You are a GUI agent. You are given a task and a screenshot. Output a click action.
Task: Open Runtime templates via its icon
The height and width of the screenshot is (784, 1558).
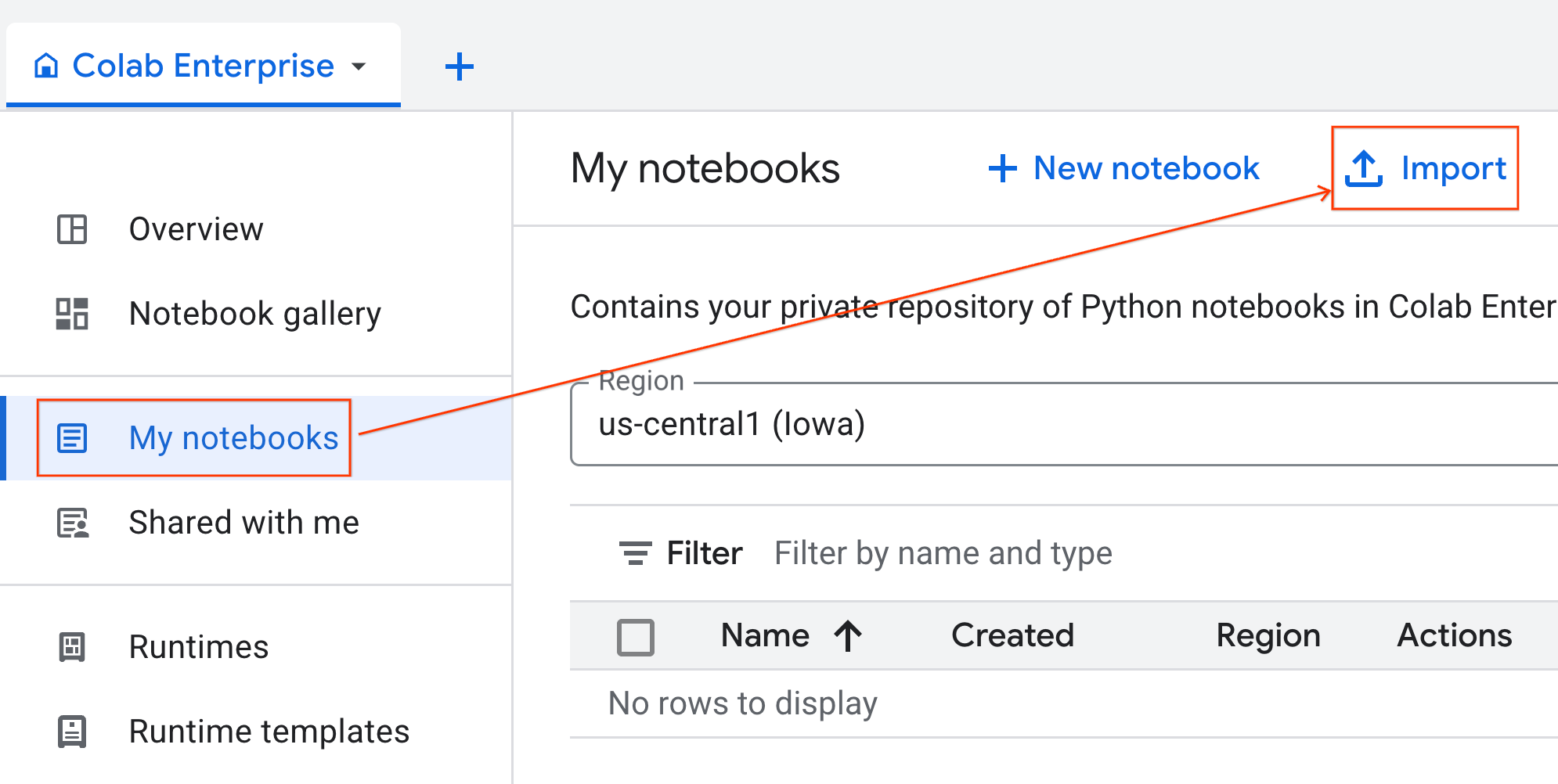[x=72, y=732]
